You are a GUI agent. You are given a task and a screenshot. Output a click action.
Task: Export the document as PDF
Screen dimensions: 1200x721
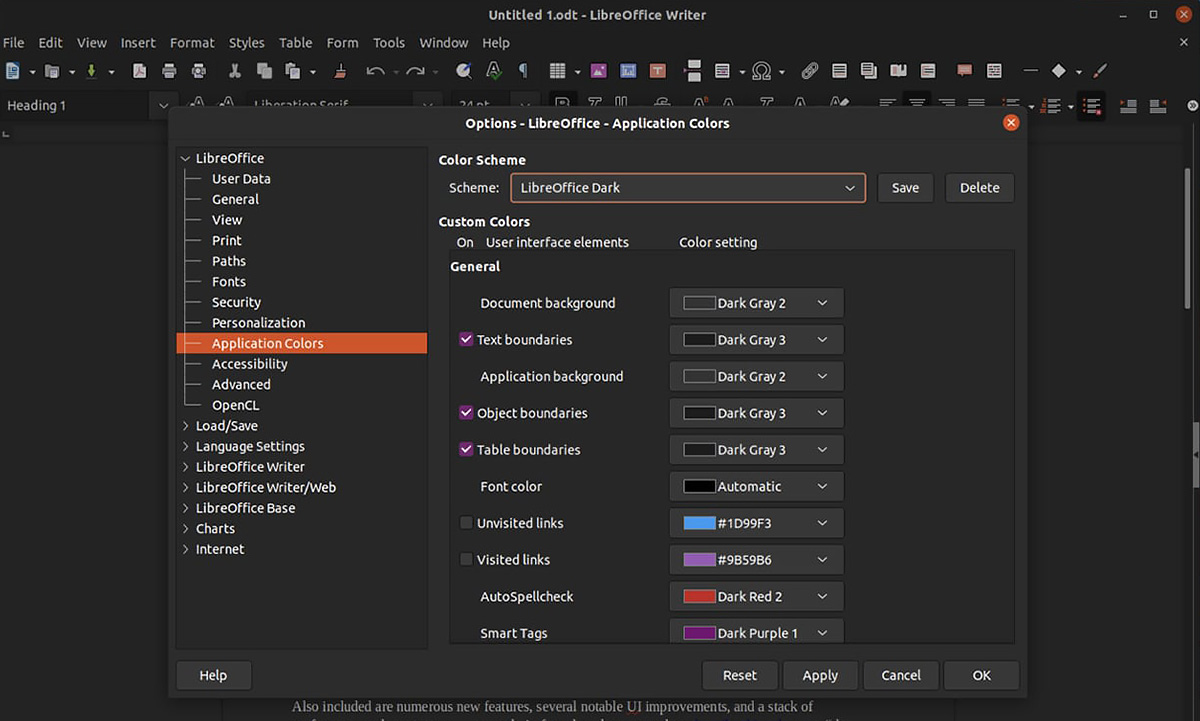point(140,71)
